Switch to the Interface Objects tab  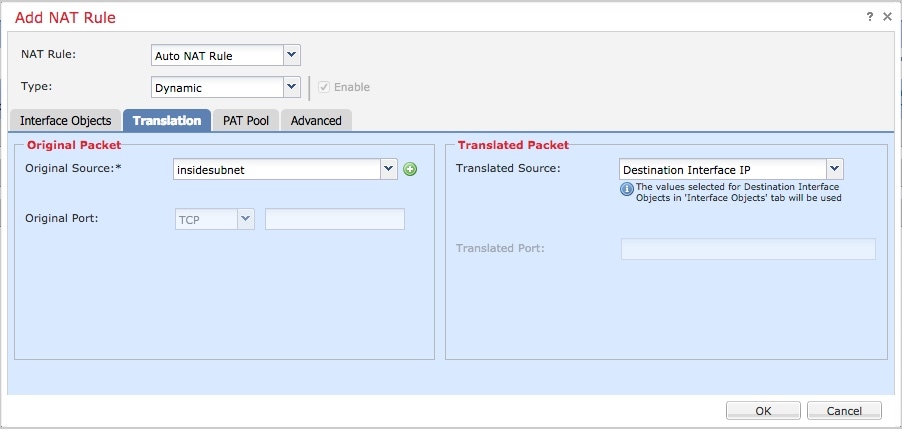pos(66,121)
